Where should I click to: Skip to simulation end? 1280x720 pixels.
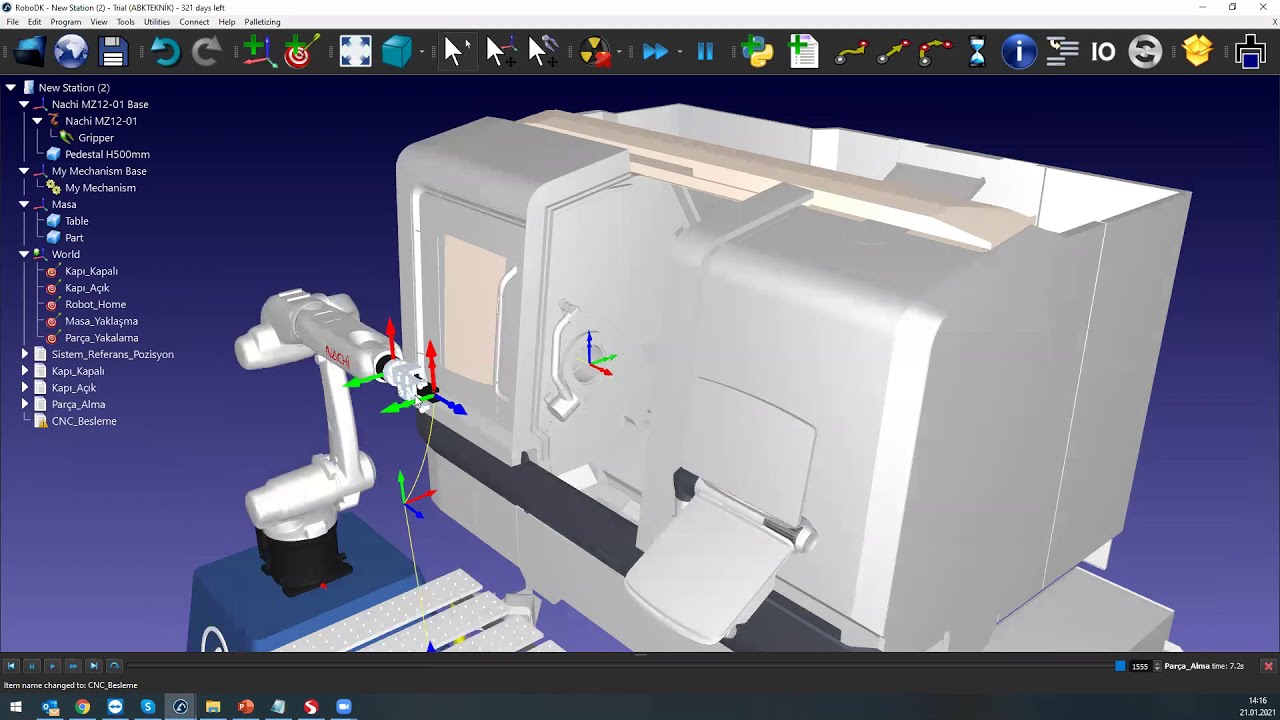pos(93,666)
